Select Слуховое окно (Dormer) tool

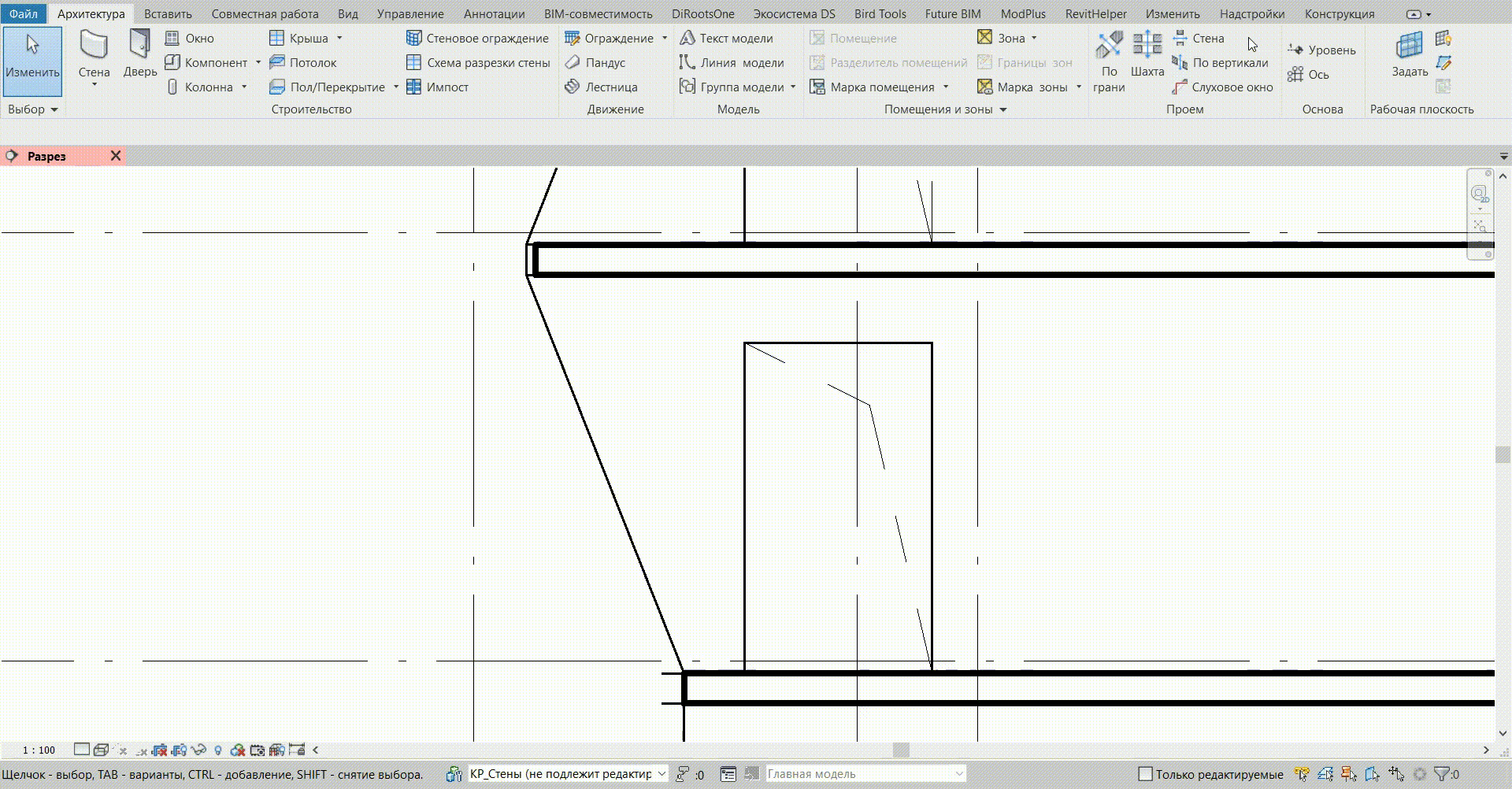(x=1223, y=87)
